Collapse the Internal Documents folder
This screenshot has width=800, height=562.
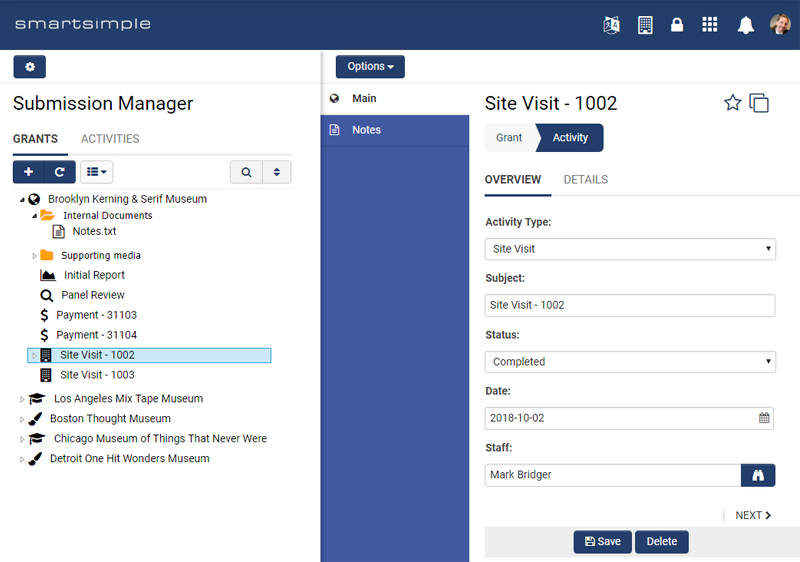[x=34, y=216]
